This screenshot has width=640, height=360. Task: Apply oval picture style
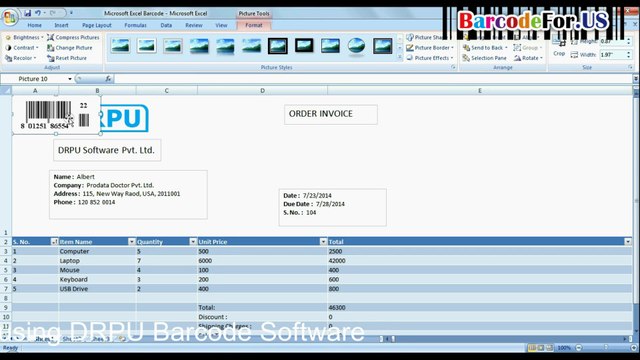click(x=356, y=46)
